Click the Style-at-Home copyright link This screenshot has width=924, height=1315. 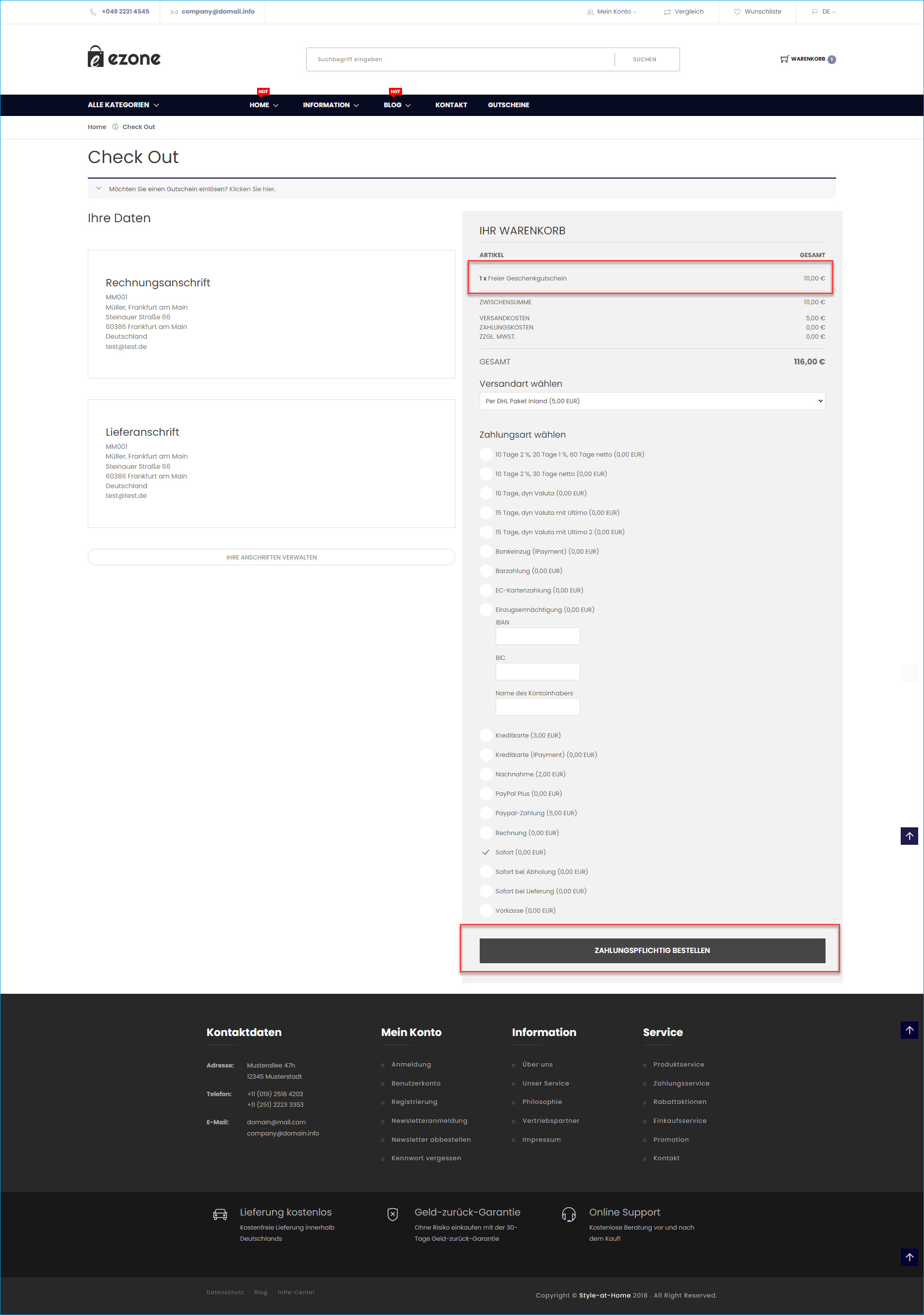tap(604, 1296)
